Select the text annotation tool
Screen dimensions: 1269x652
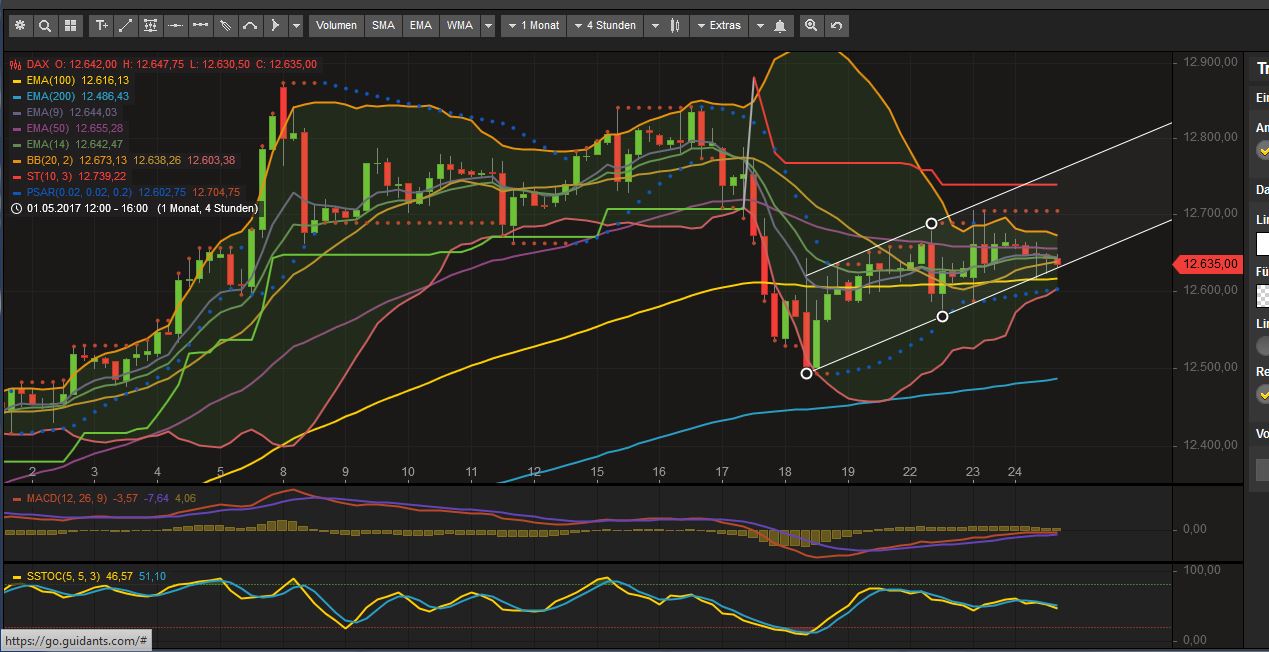(x=101, y=25)
